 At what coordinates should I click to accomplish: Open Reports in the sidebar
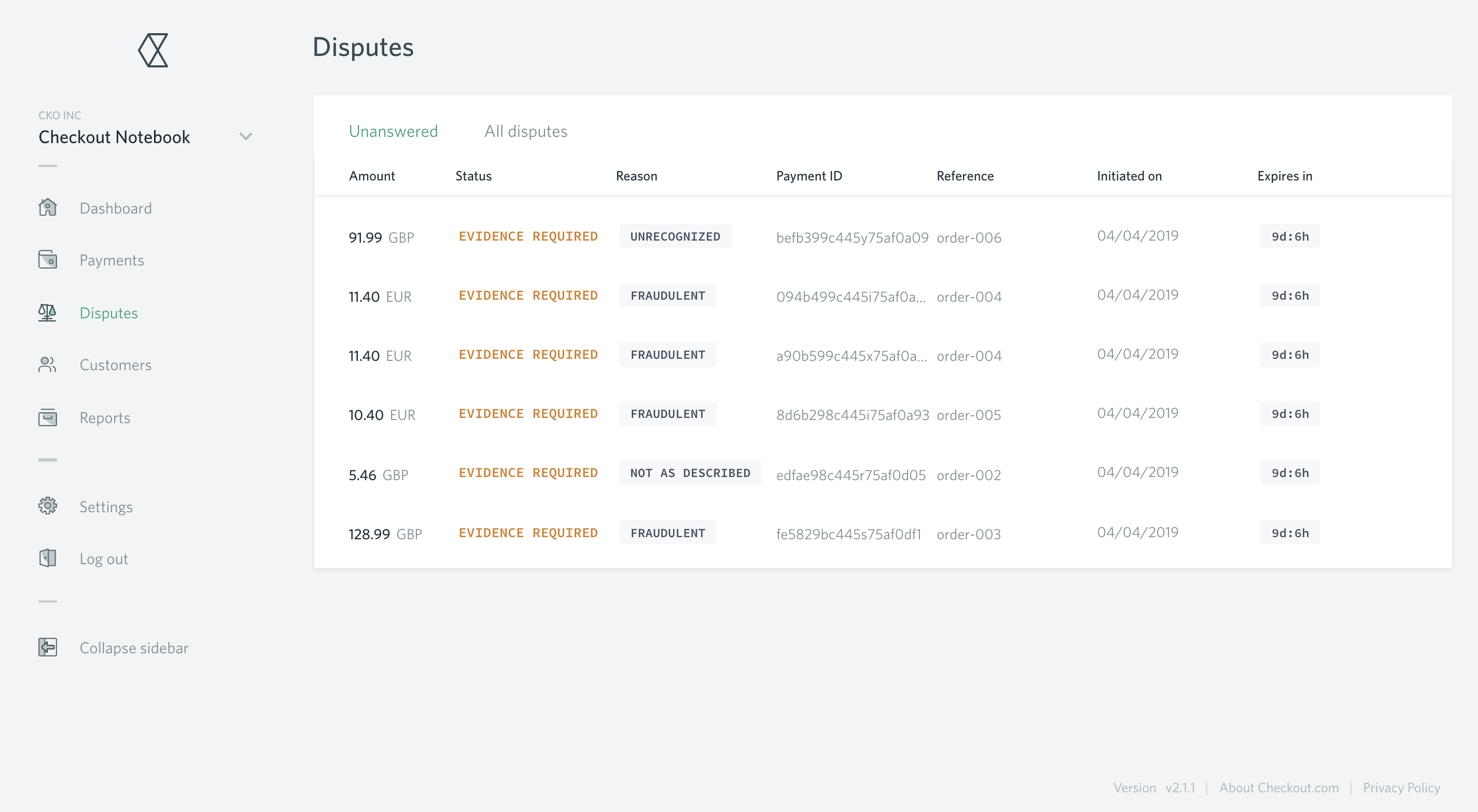(105, 418)
